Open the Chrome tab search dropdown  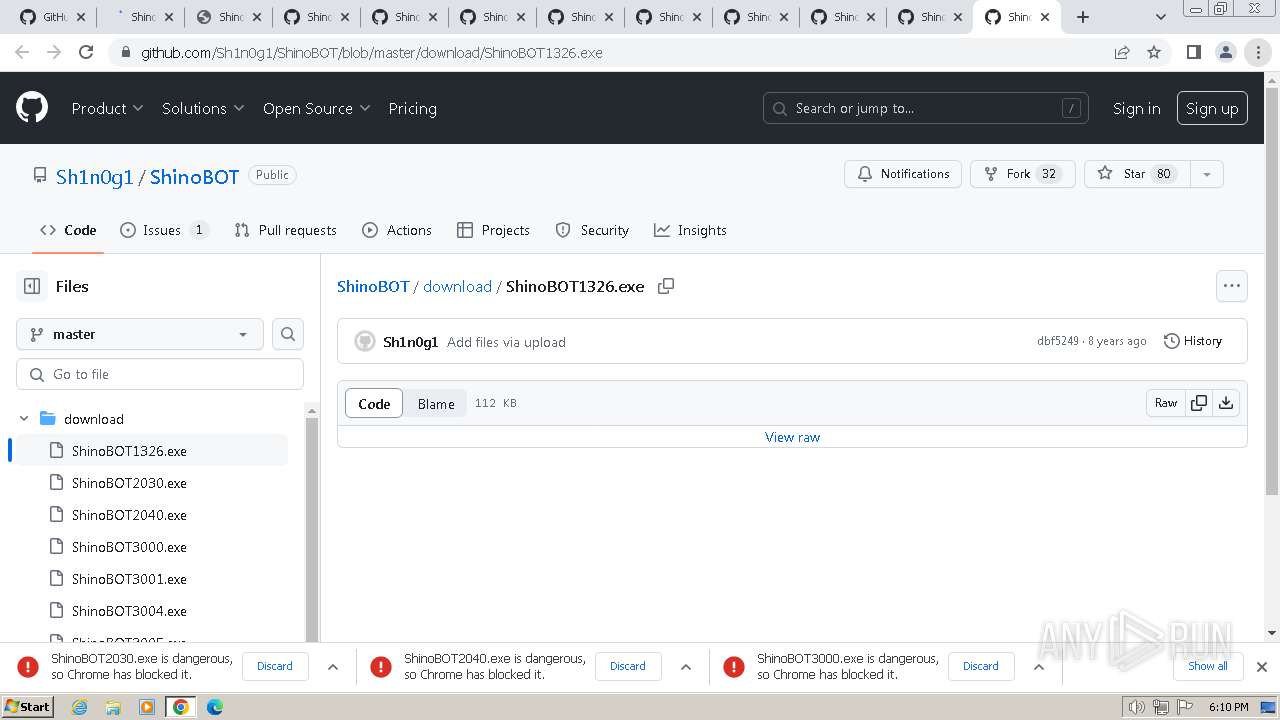(1161, 17)
